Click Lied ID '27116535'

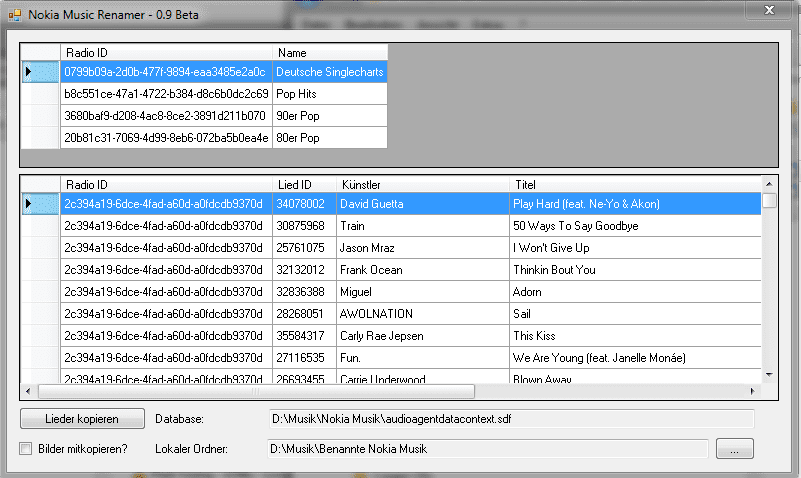point(304,357)
